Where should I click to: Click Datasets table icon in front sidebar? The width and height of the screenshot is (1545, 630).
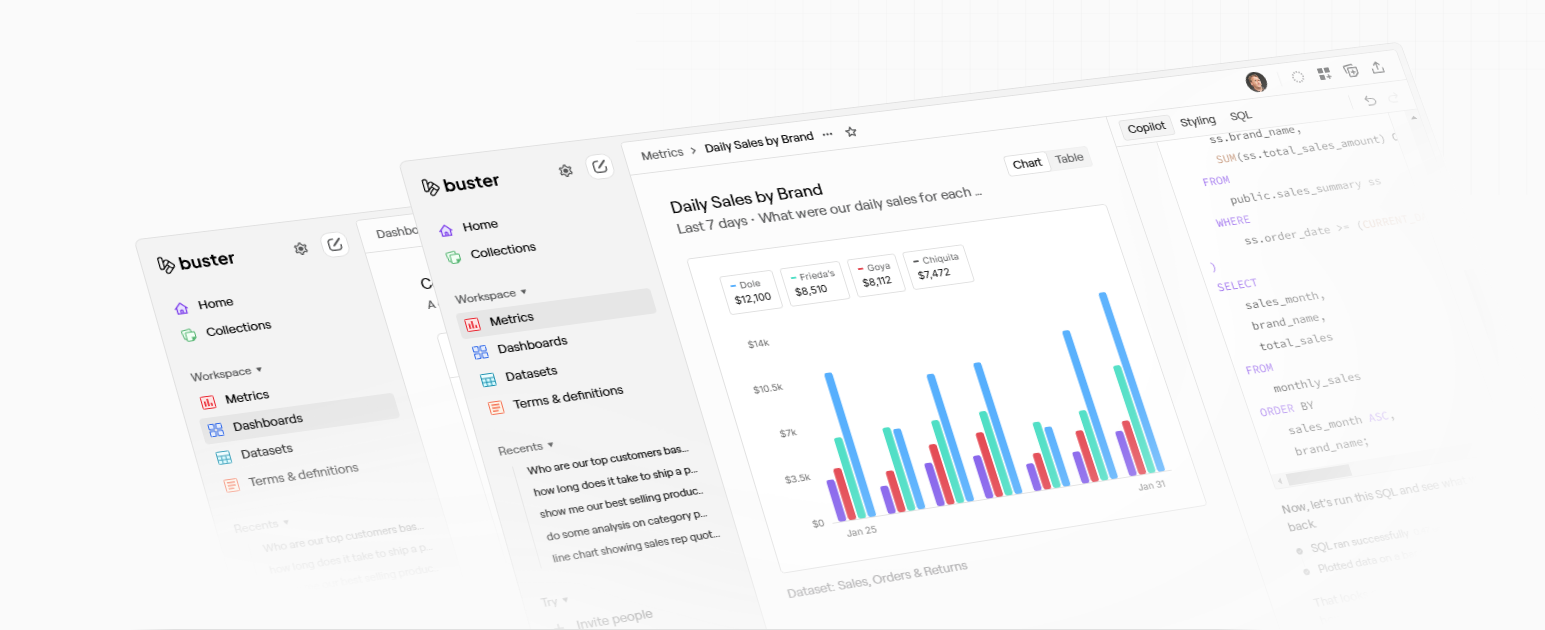(488, 379)
